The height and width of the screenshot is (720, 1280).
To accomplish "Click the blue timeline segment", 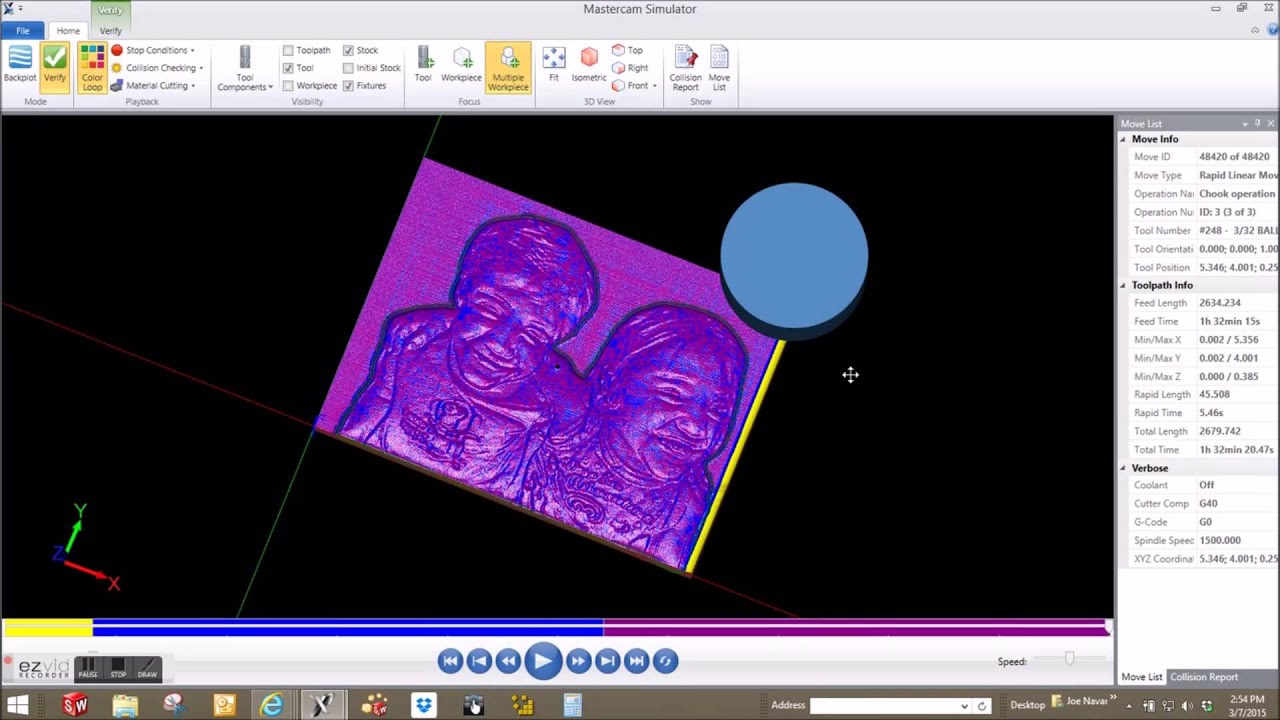I will [x=348, y=628].
